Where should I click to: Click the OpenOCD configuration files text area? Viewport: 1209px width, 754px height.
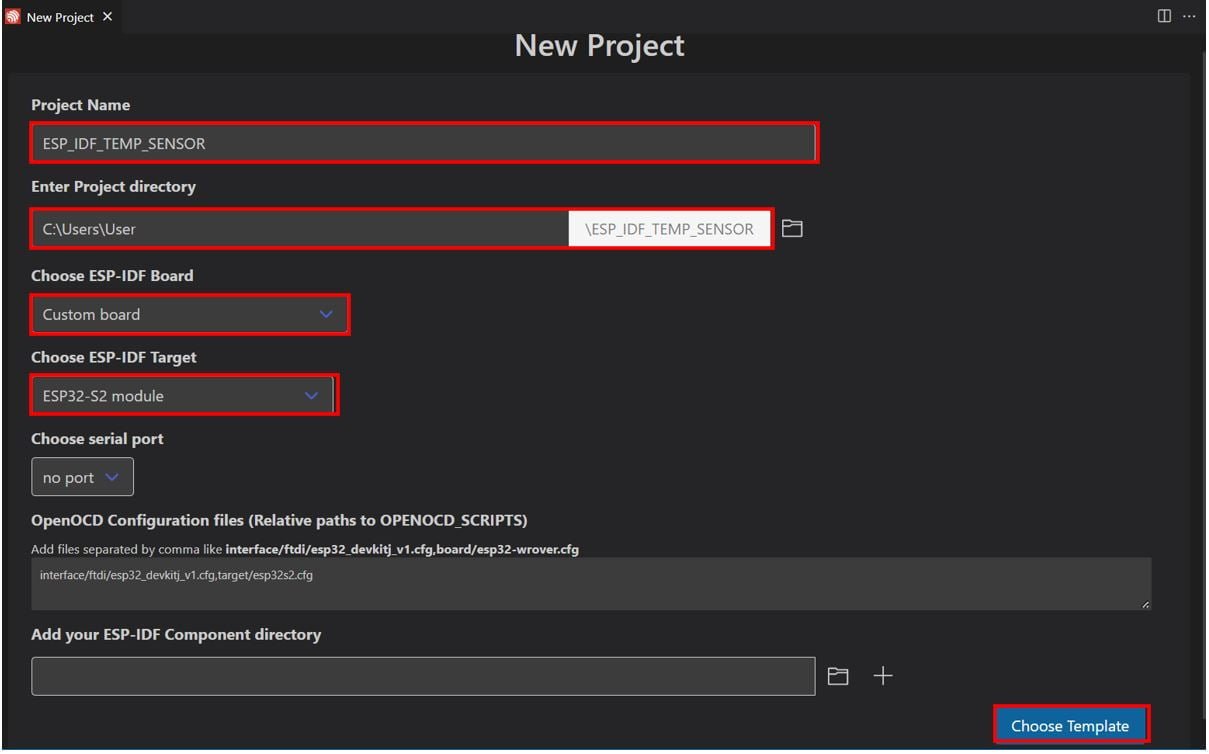(590, 584)
